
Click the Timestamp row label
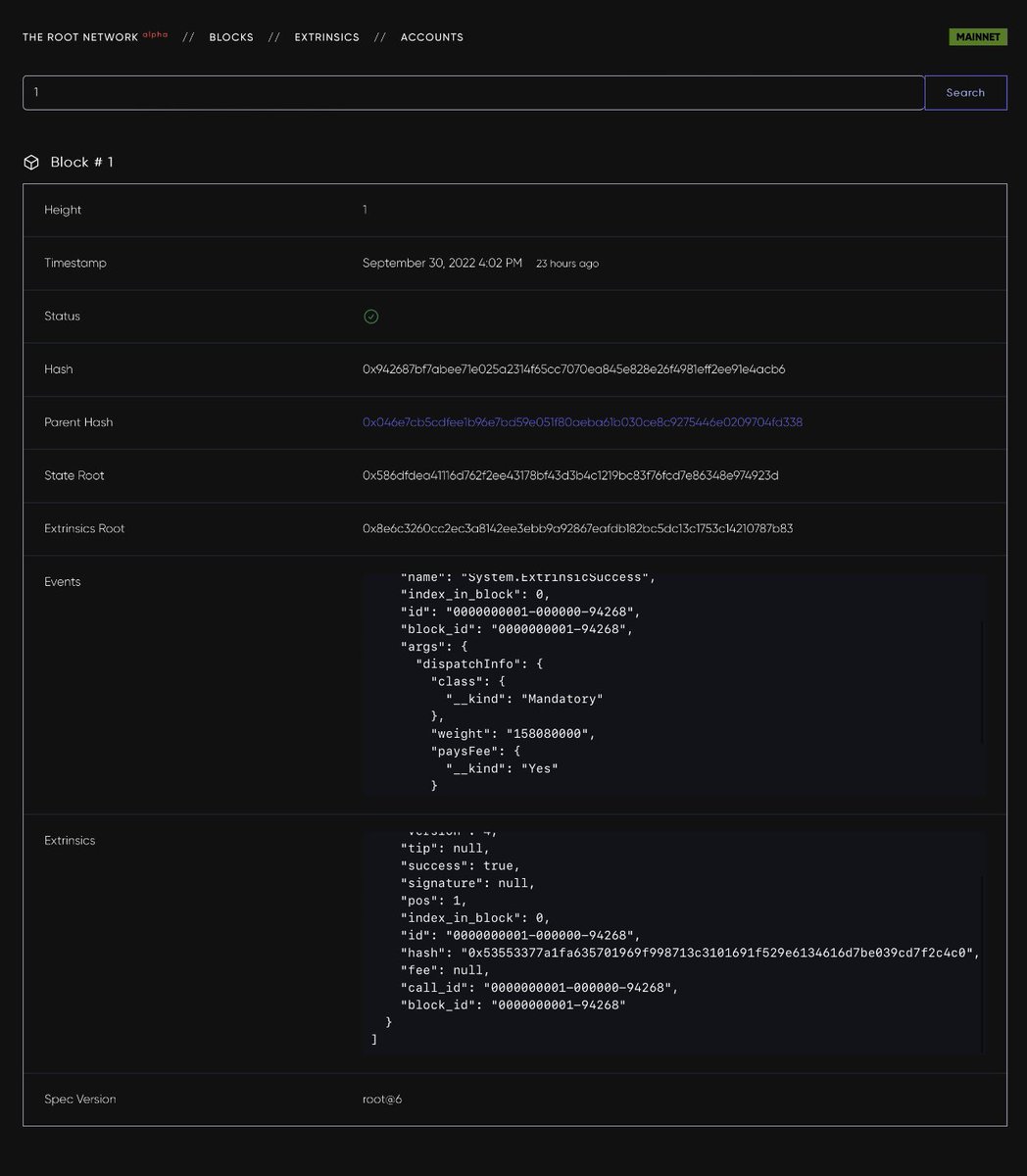(x=75, y=263)
